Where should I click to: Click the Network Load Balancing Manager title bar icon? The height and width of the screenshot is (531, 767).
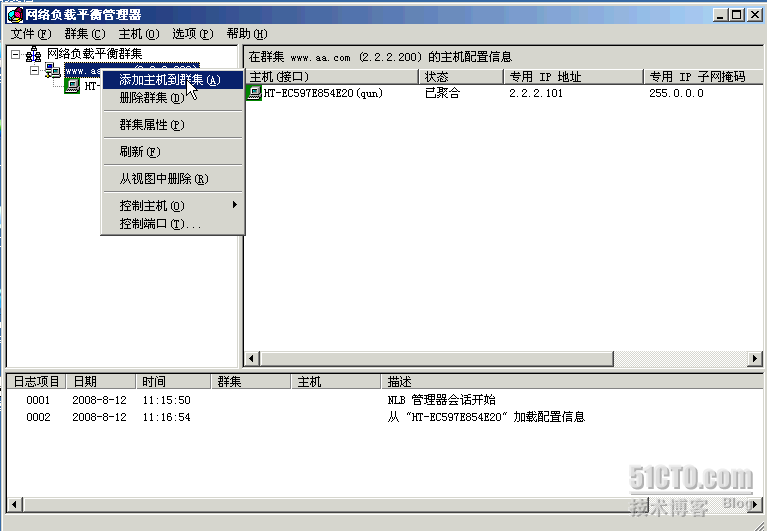click(15, 15)
